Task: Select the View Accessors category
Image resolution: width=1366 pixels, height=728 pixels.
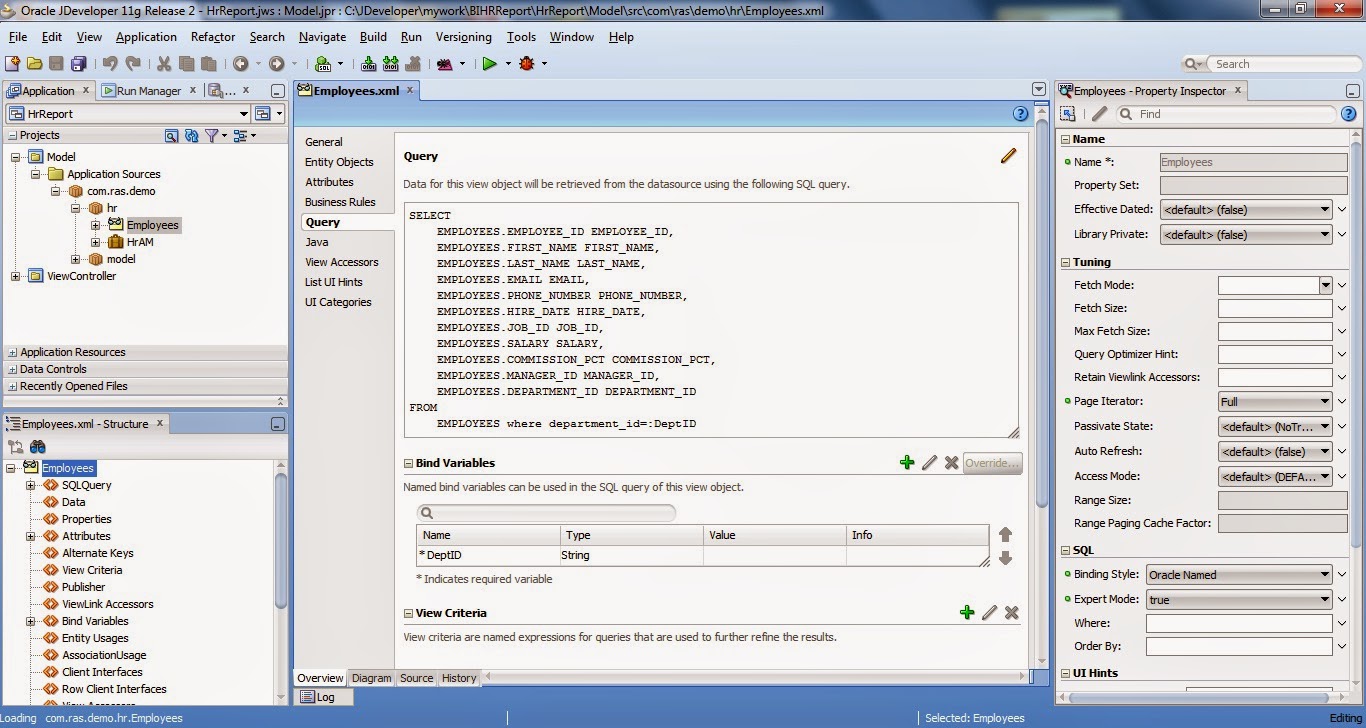Action: pos(342,262)
